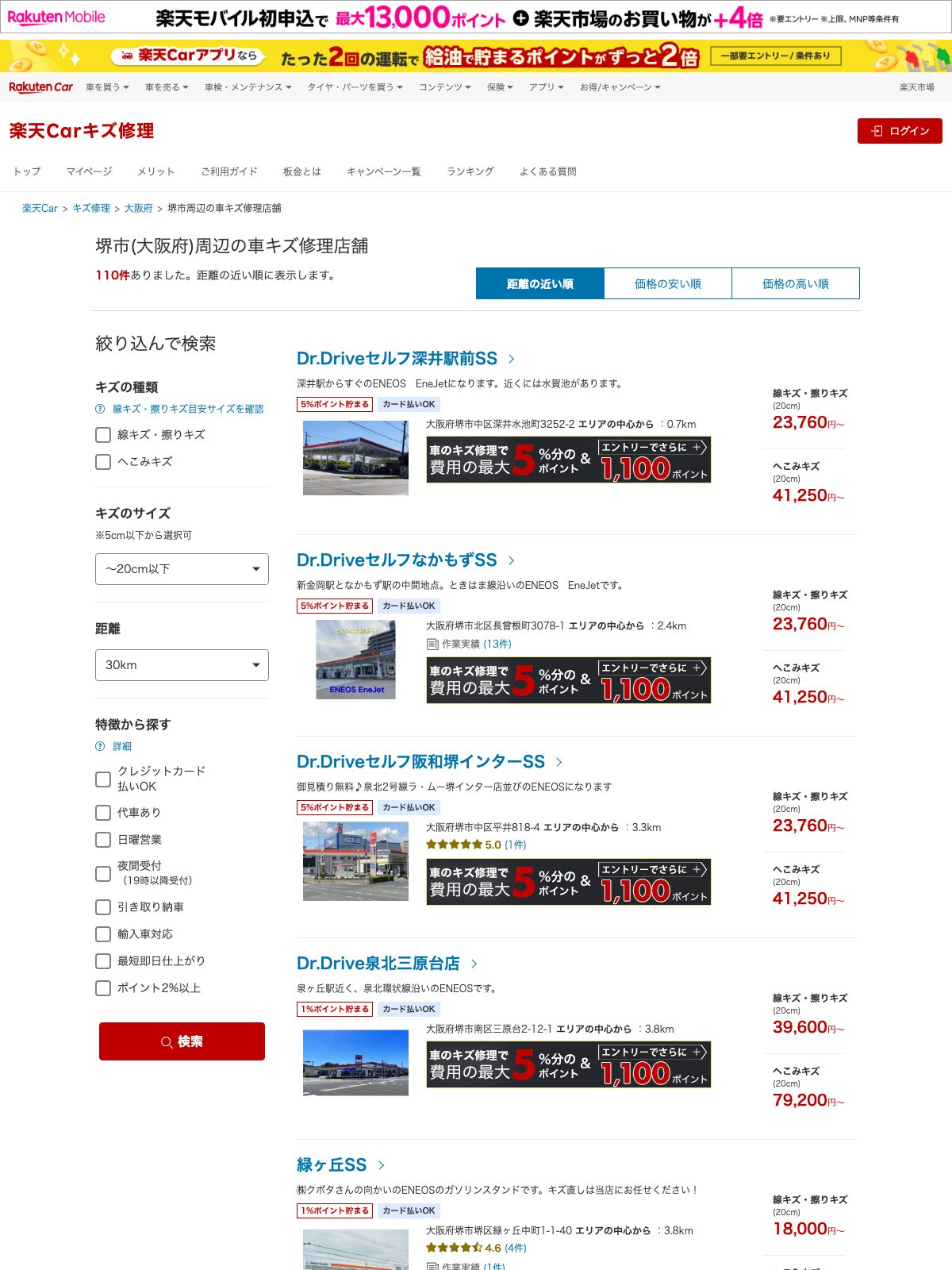This screenshot has height=1270, width=952.
Task: Click the question icon beside 線キズ・擦りキズ目安サイズを確認
Action: click(x=100, y=409)
